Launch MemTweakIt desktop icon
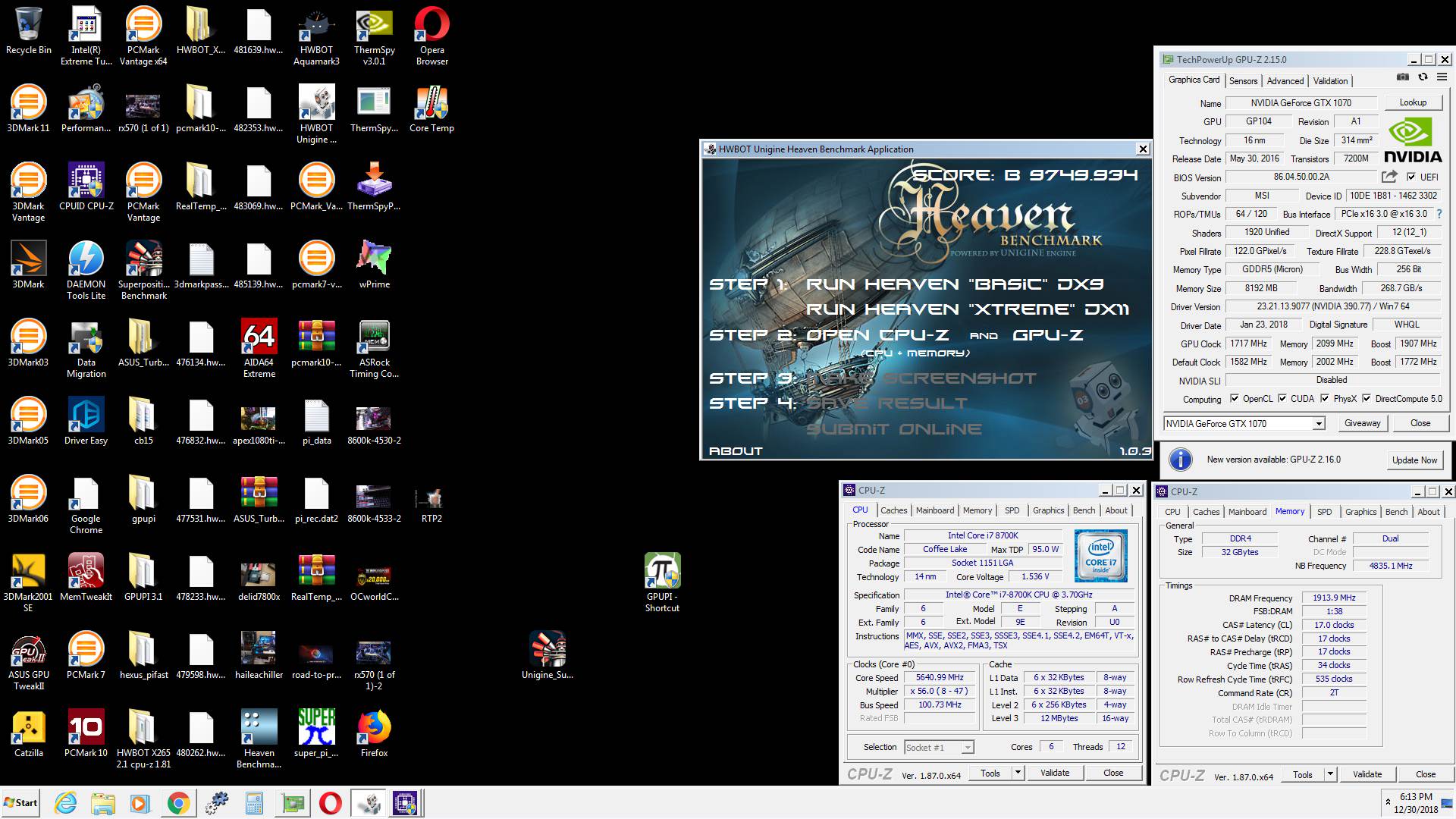Viewport: 1456px width, 819px height. point(86,577)
